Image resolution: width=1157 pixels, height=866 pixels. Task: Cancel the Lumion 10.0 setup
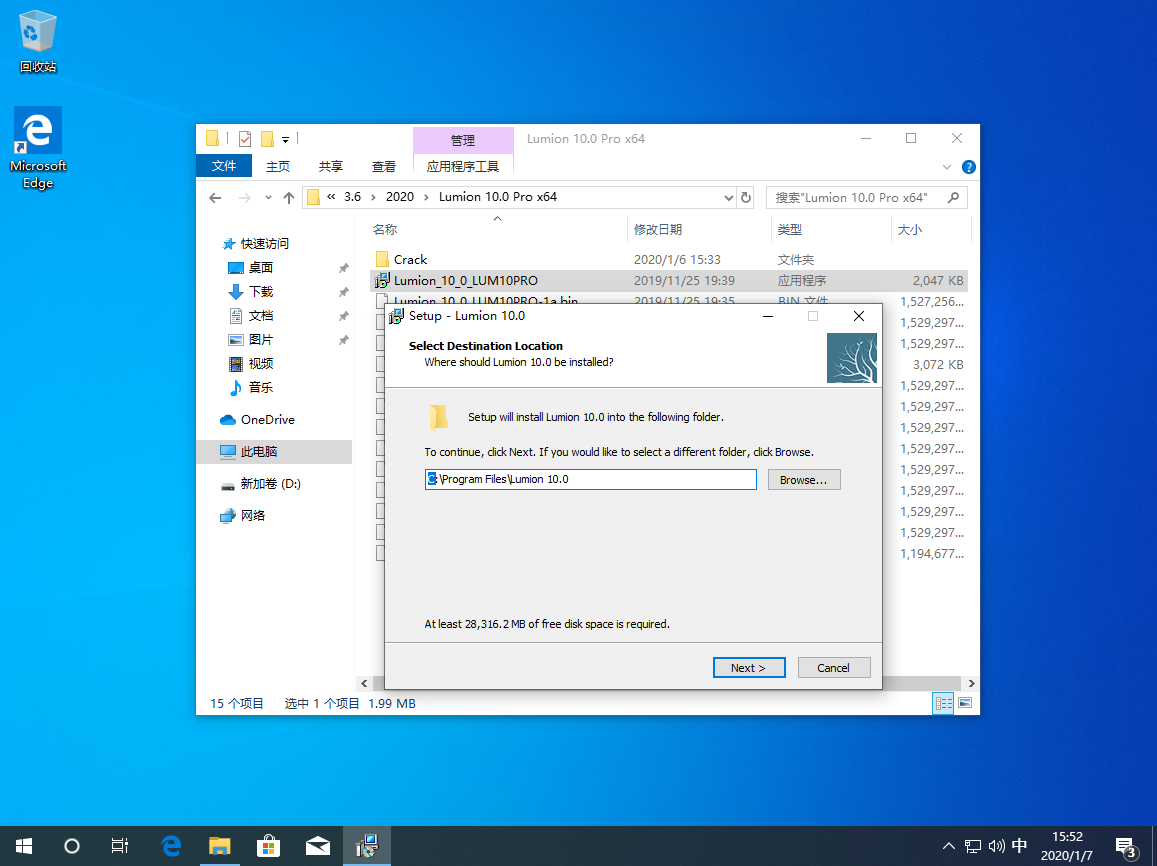tap(834, 668)
